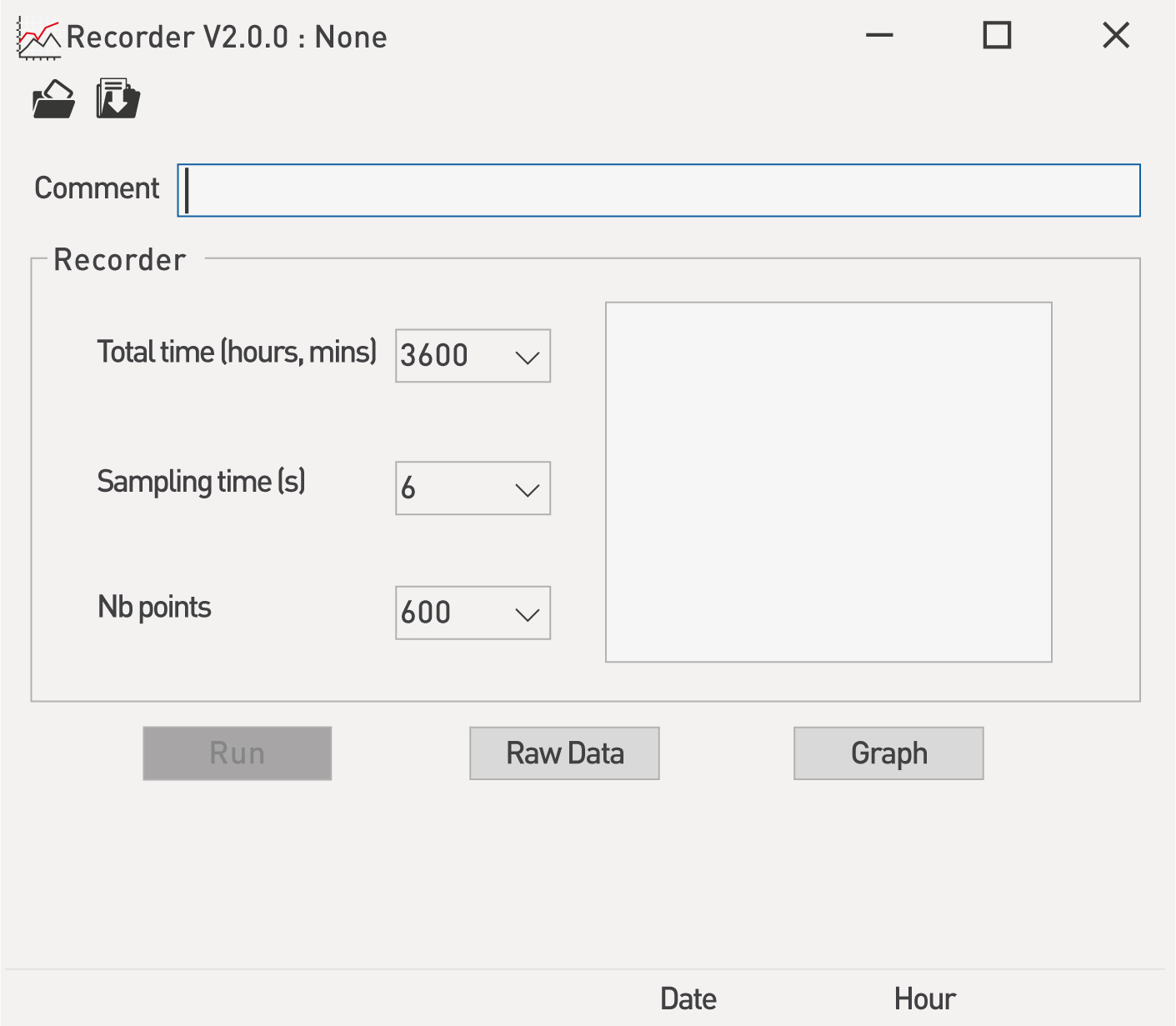The width and height of the screenshot is (1176, 1026).
Task: Maximize the Recorder window
Action: [x=997, y=36]
